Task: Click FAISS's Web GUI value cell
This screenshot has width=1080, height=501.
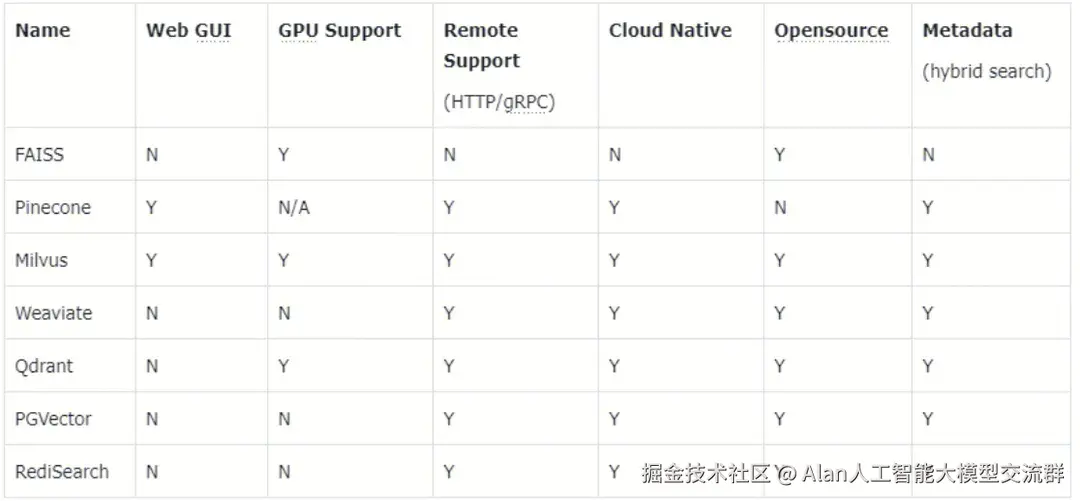Action: click(x=152, y=155)
